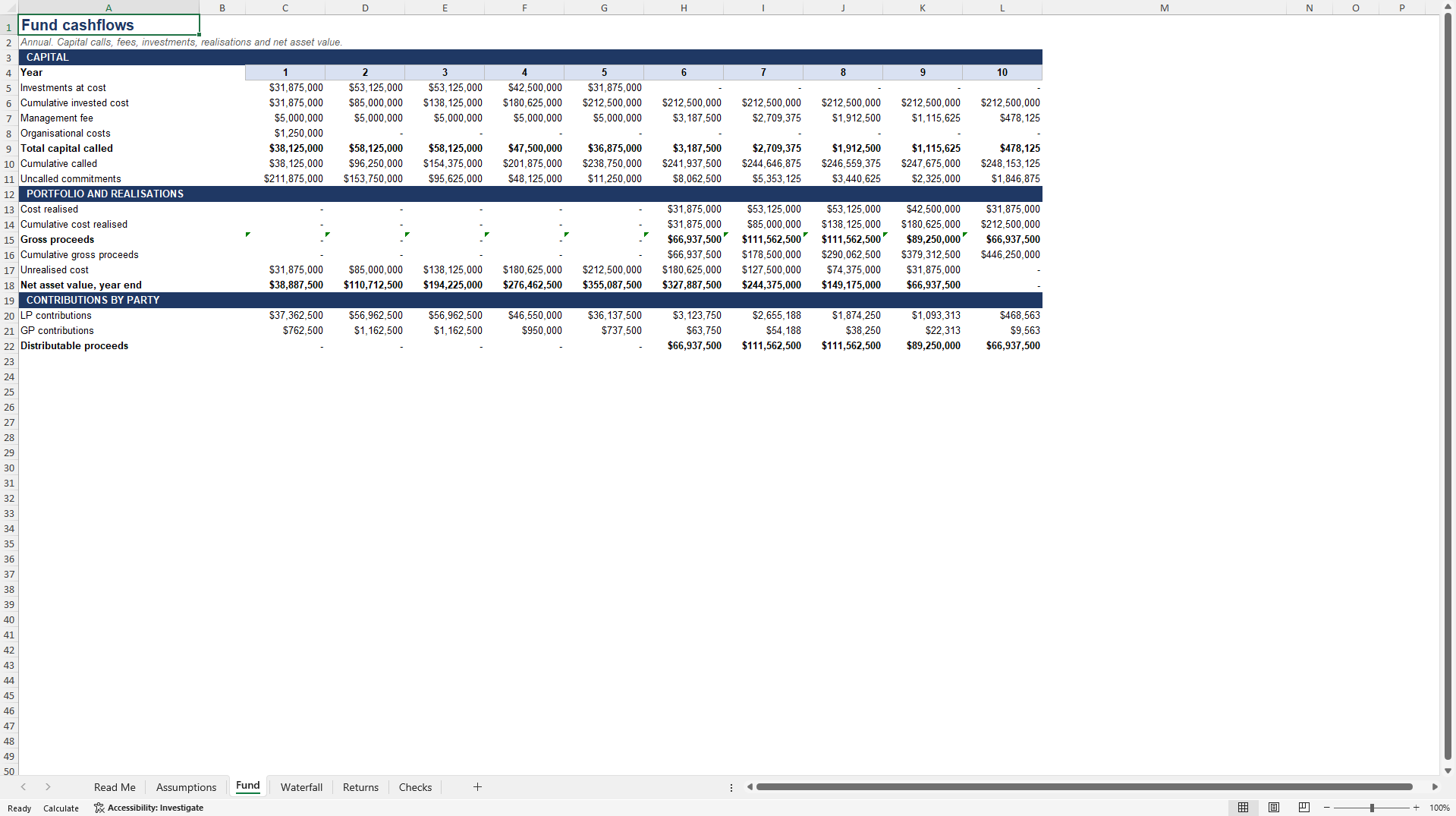Screen dimensions: 1456x816
Task: Select the Fund cashflows title cell
Action: click(108, 25)
